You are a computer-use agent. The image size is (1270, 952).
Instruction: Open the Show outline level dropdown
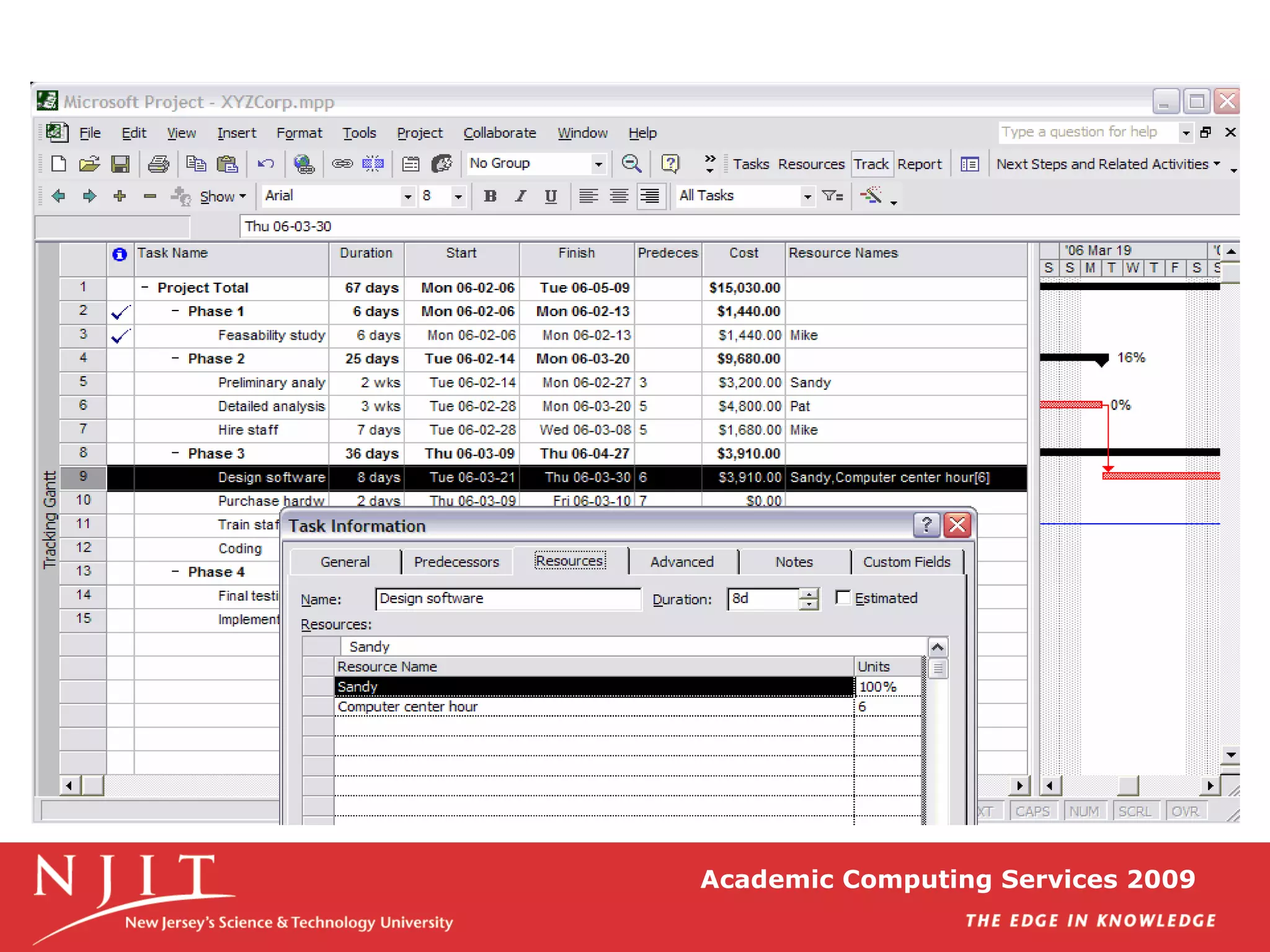(223, 196)
